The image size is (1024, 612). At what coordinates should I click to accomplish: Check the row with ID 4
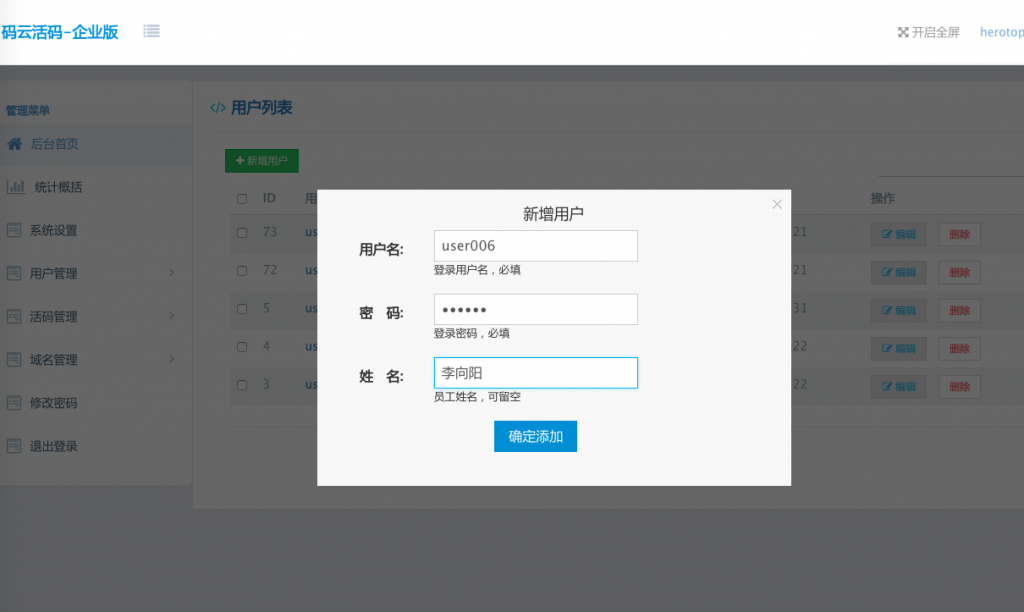[242, 347]
